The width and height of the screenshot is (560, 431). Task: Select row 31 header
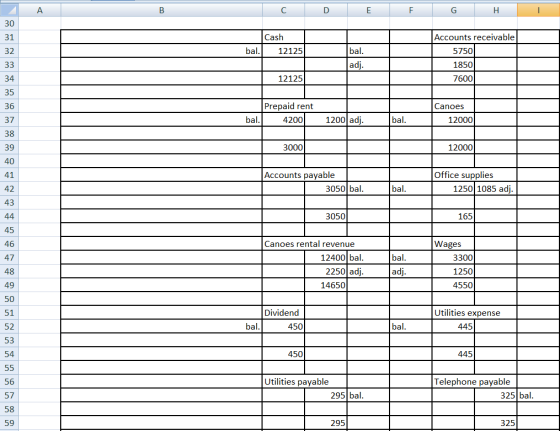[x=9, y=37]
